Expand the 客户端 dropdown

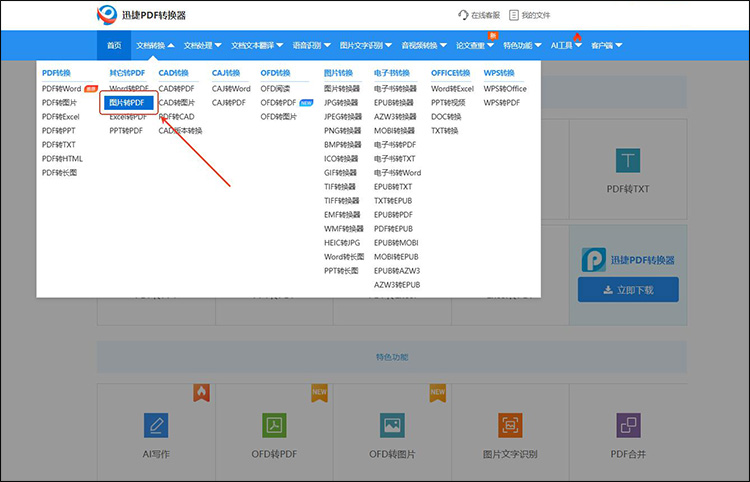pos(606,45)
